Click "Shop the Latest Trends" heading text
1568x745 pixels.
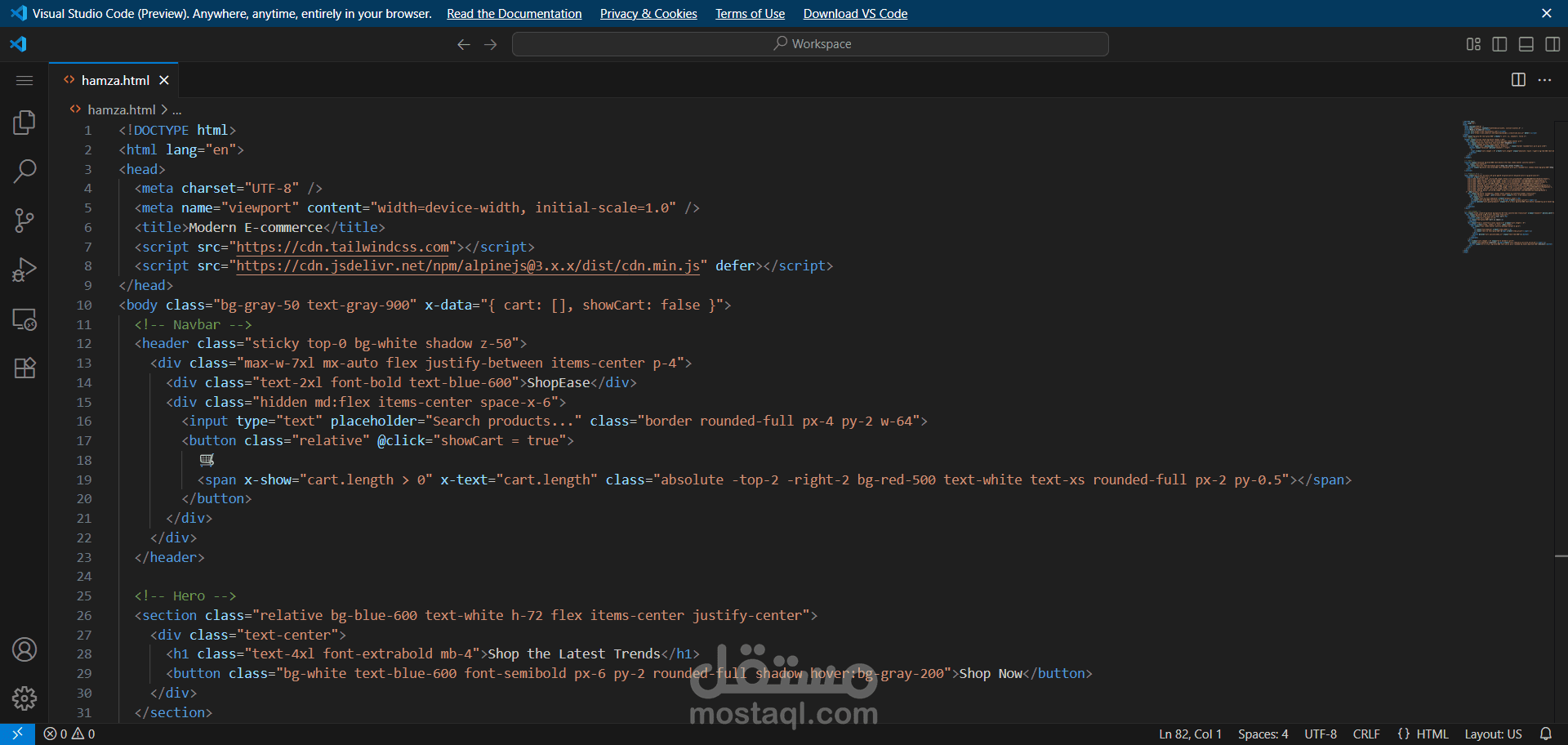click(574, 654)
